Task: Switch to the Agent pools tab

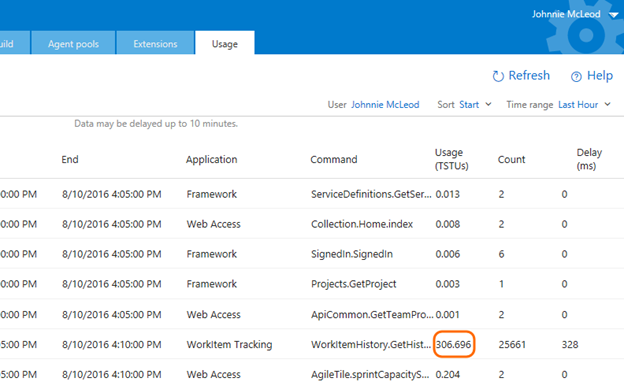Action: click(x=73, y=43)
